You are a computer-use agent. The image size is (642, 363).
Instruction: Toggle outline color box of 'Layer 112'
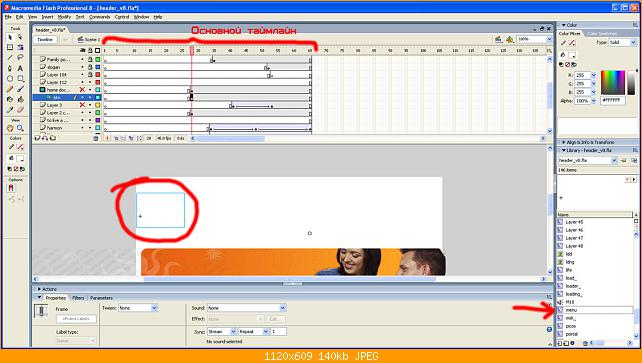point(97,82)
